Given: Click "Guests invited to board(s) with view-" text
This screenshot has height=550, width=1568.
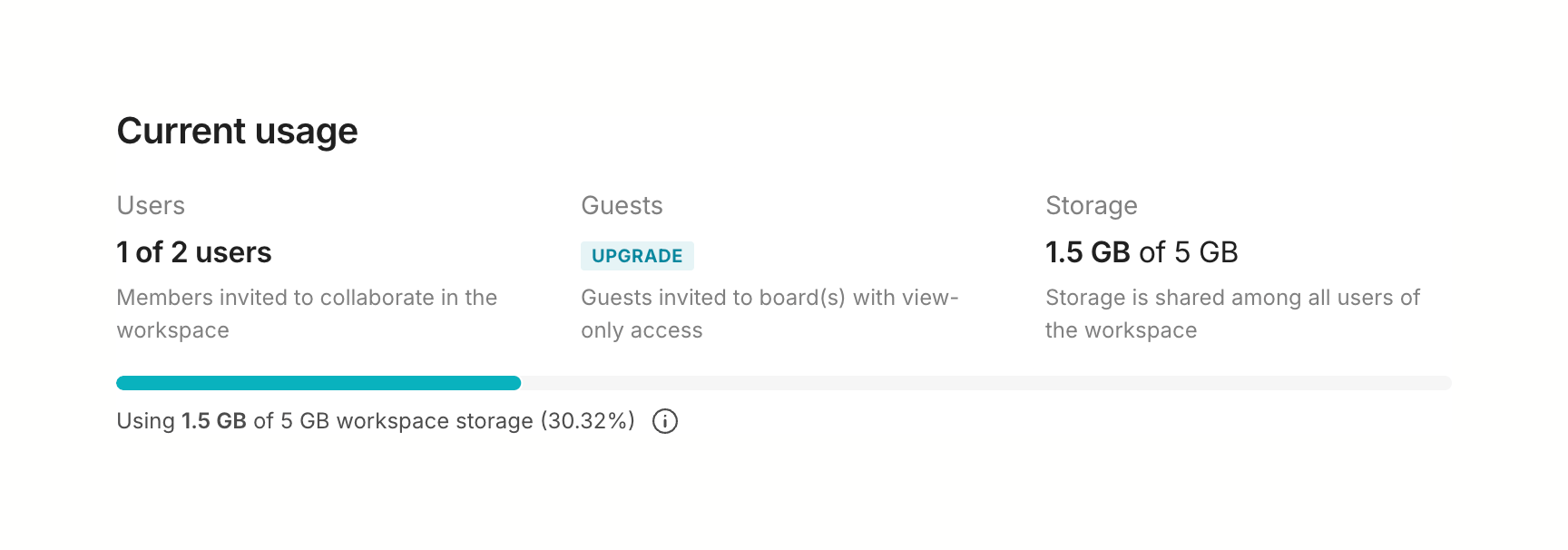Looking at the screenshot, I should point(769,298).
